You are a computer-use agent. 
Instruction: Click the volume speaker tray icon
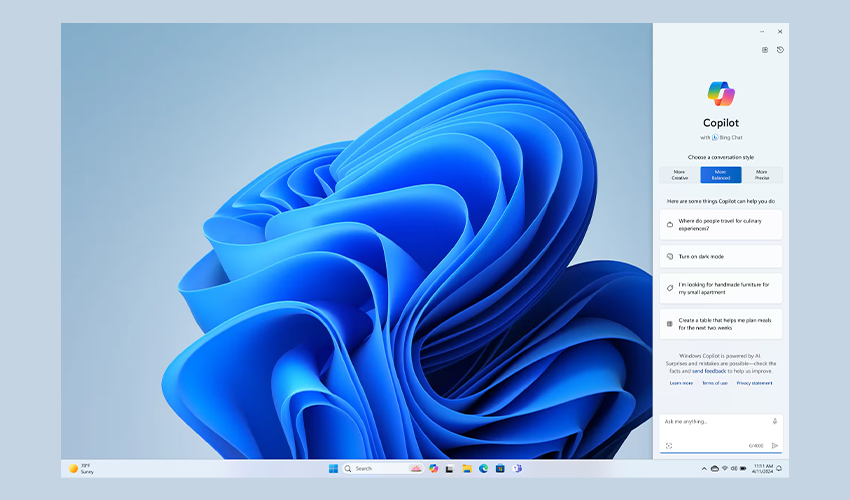734,469
